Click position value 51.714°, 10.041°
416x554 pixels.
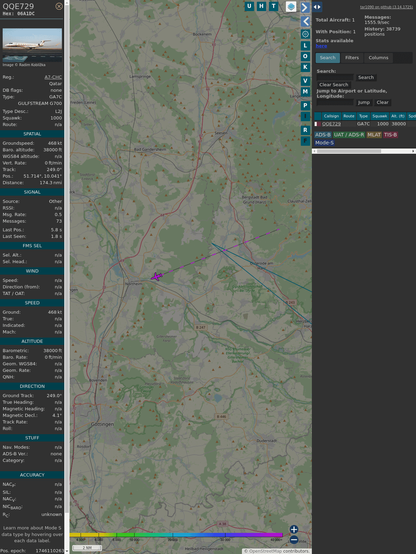click(42, 176)
